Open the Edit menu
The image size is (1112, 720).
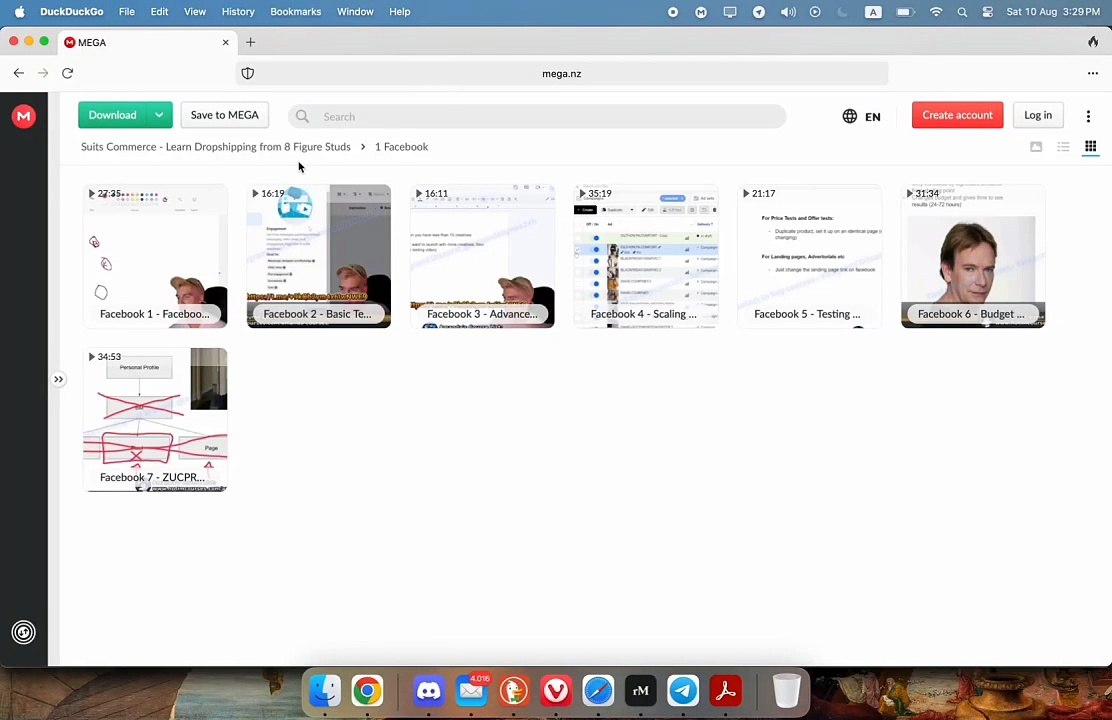[160, 11]
